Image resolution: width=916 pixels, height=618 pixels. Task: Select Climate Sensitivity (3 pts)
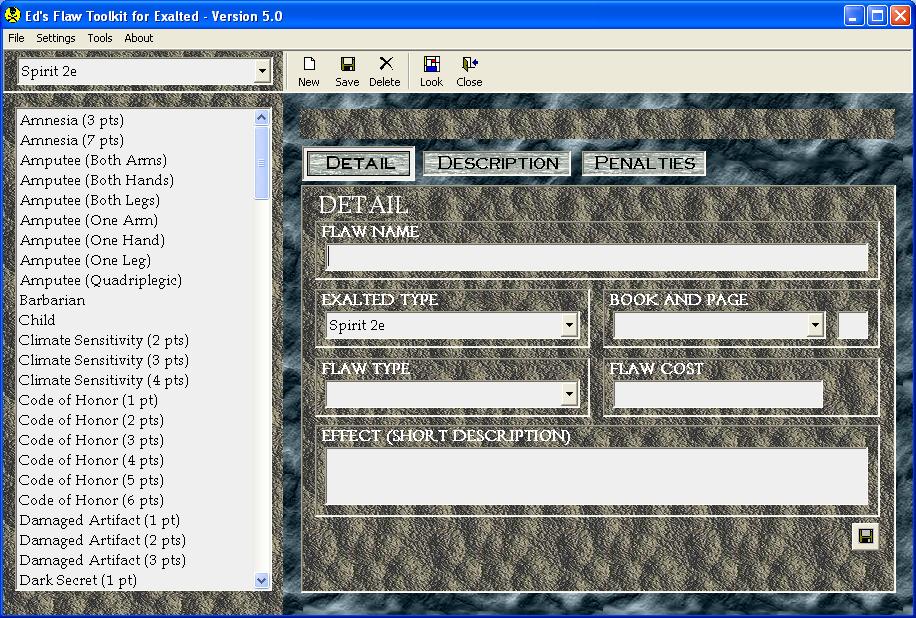tap(104, 360)
